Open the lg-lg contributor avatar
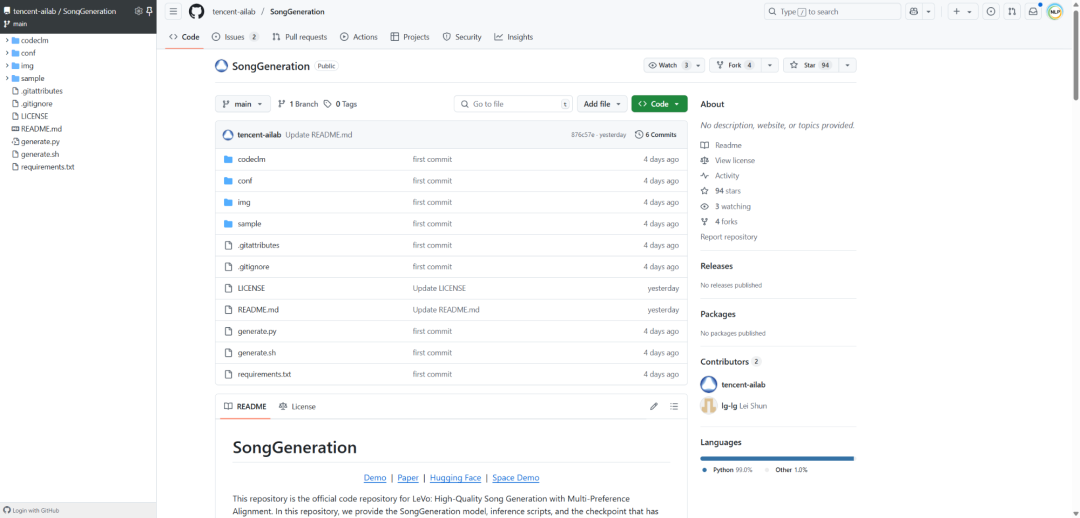 708,406
